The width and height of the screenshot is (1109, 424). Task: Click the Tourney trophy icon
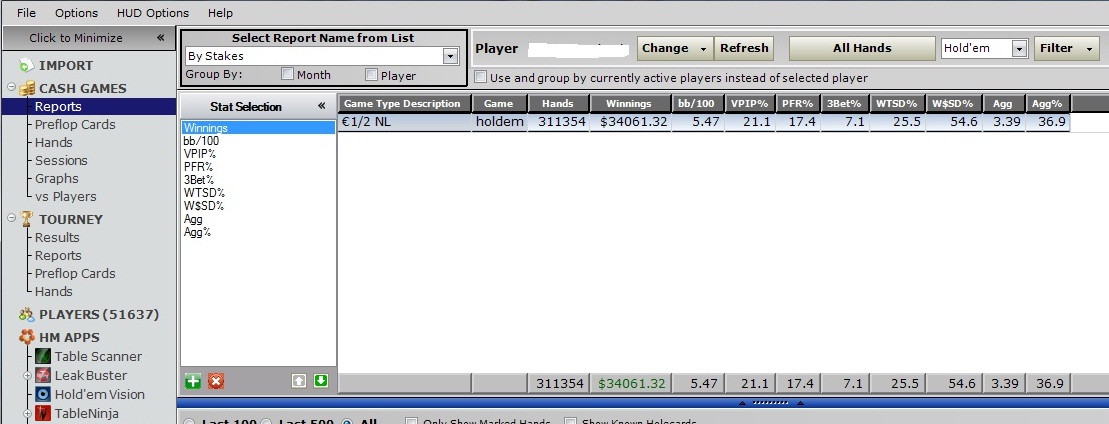27,219
